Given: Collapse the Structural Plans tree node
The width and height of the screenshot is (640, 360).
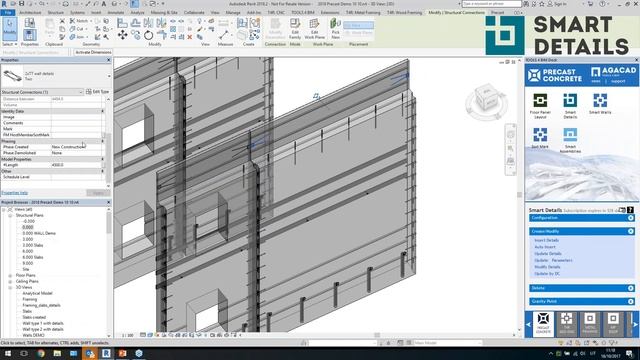Looking at the screenshot, I should click(x=10, y=215).
